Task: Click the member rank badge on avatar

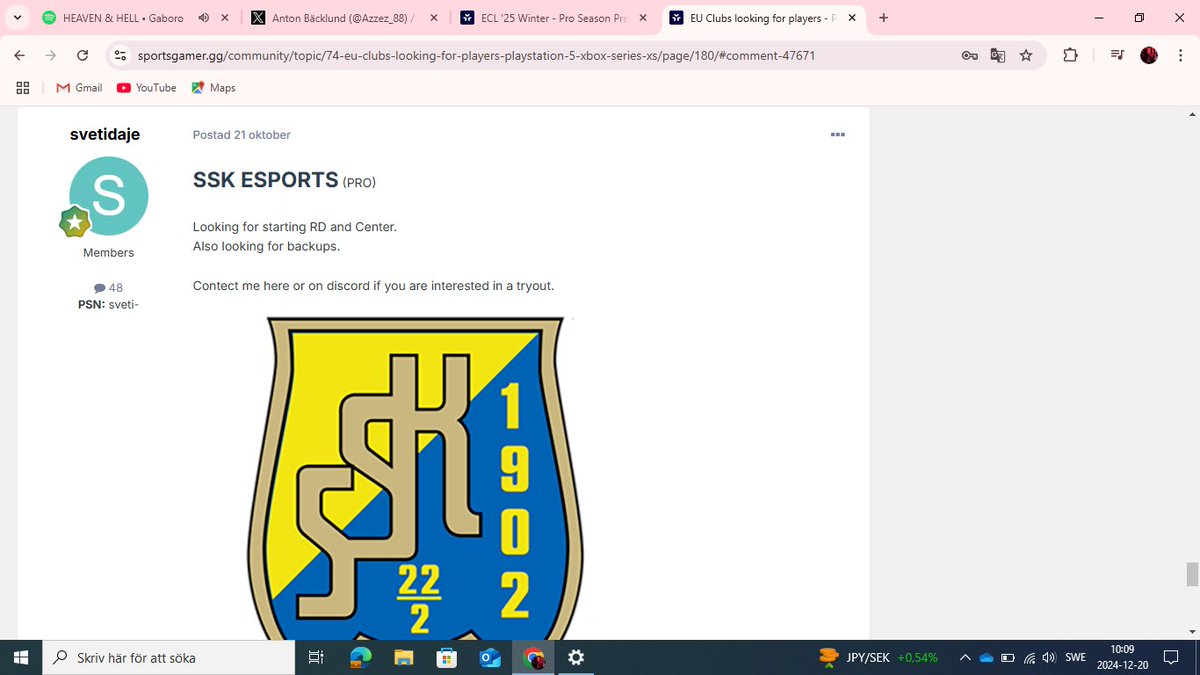Action: click(75, 222)
